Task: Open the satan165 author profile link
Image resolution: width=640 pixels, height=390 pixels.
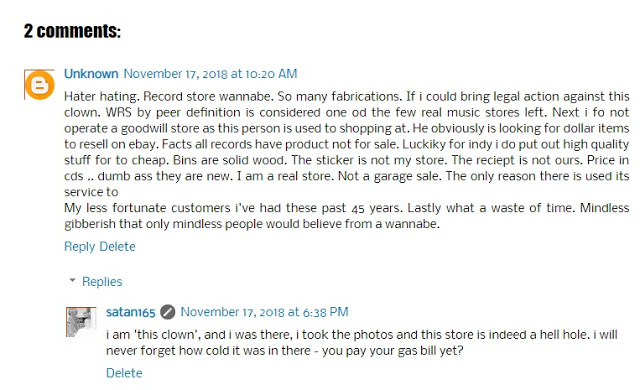Action: click(131, 312)
